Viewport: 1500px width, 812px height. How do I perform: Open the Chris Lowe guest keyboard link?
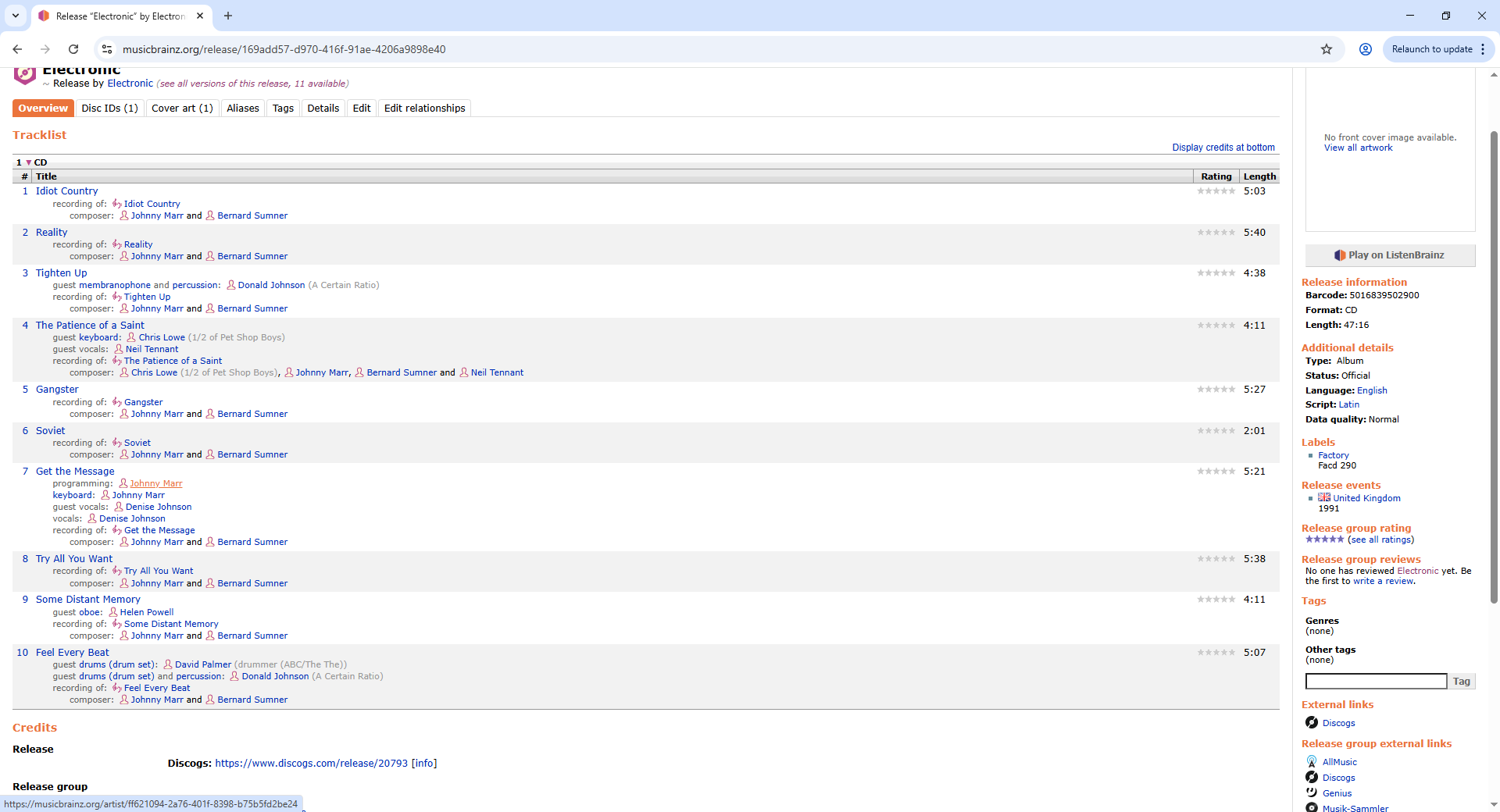pos(162,337)
